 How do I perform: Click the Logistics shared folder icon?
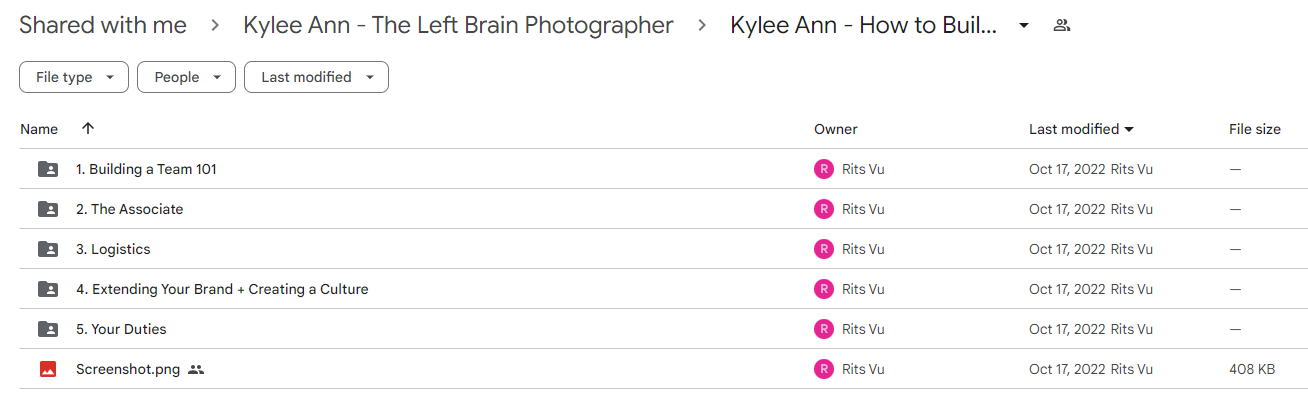pyautogui.click(x=48, y=249)
